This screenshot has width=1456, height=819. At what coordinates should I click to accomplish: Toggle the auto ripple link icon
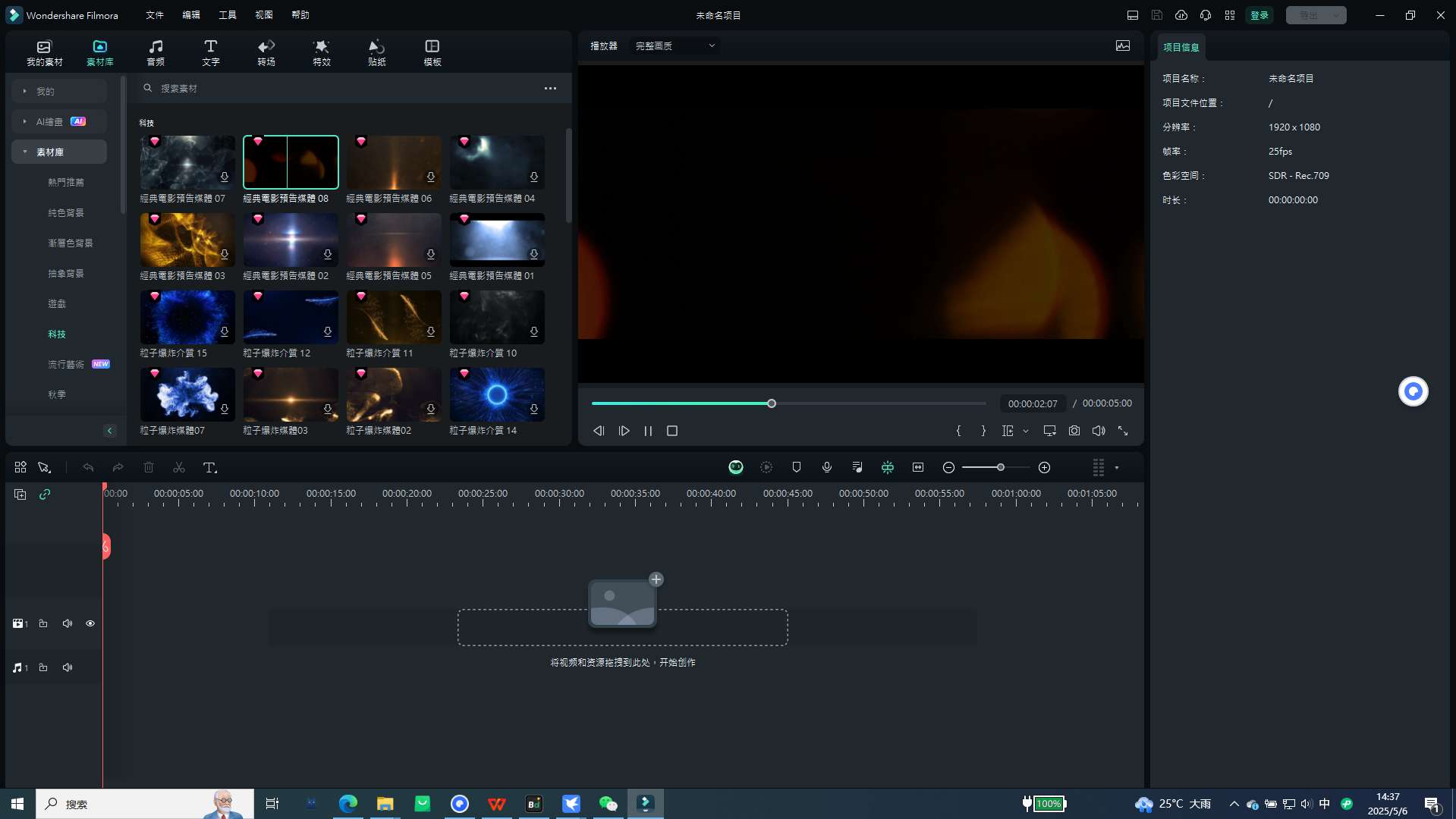(x=45, y=494)
